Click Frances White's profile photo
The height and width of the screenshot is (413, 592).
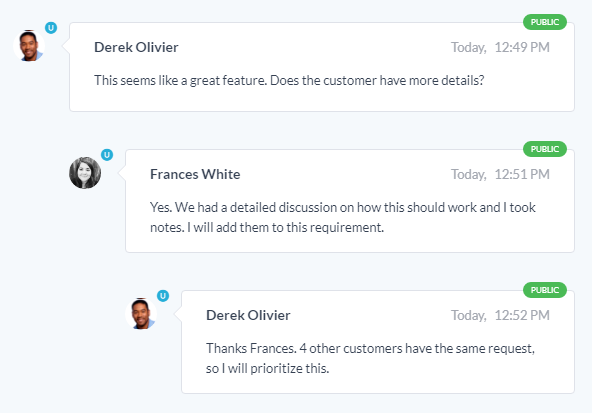[x=85, y=173]
